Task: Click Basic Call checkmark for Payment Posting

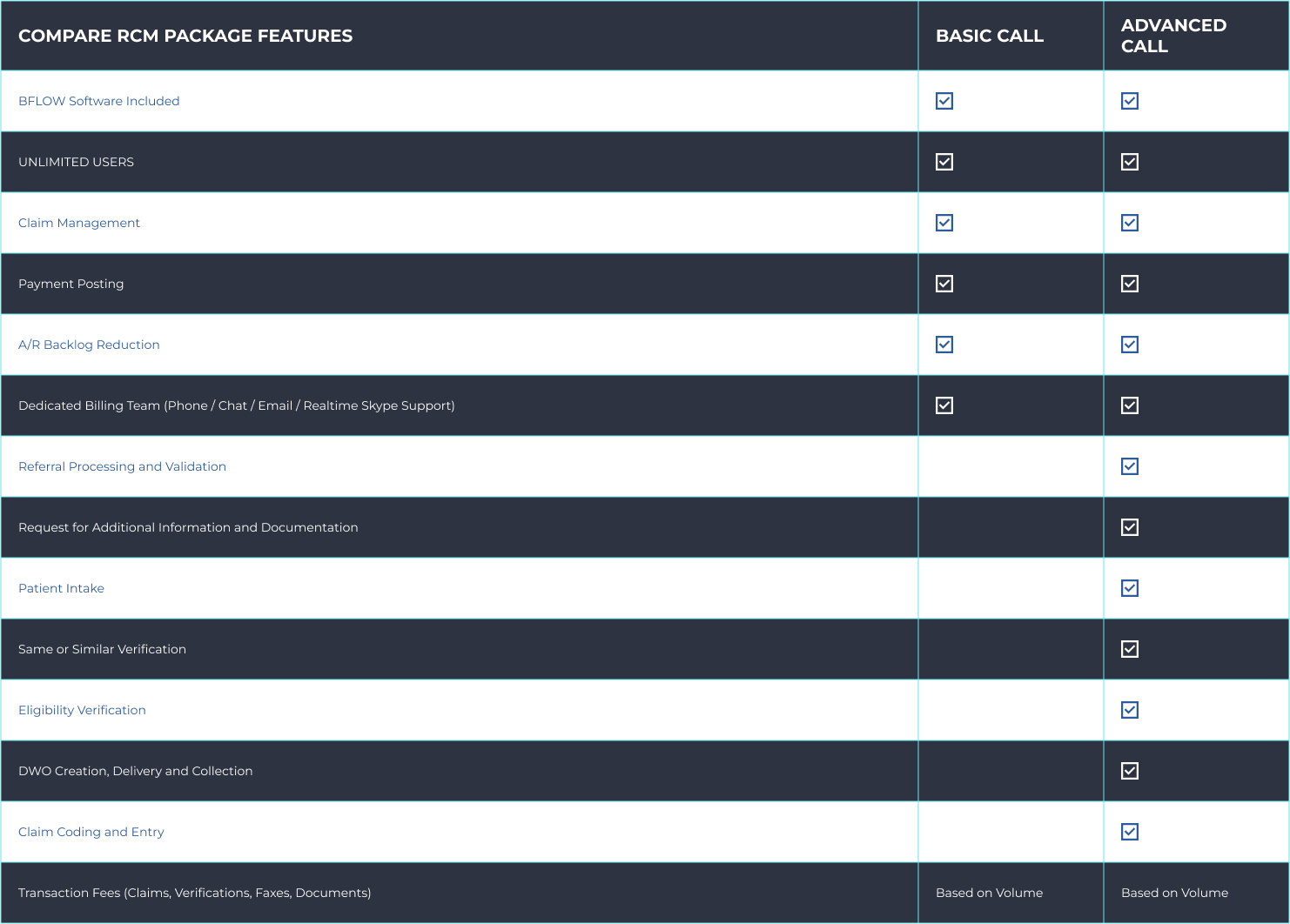Action: coord(944,284)
